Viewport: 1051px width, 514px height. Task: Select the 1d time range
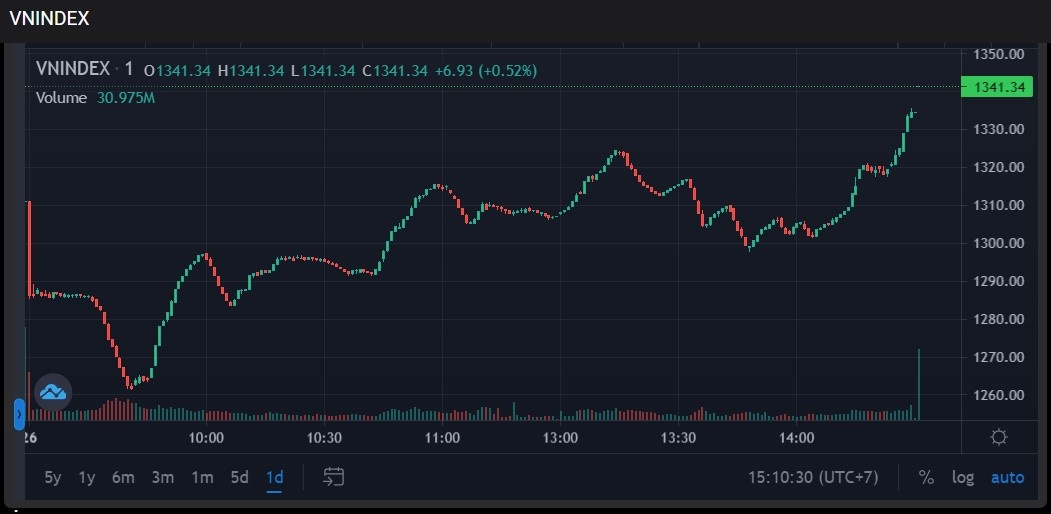tap(274, 477)
